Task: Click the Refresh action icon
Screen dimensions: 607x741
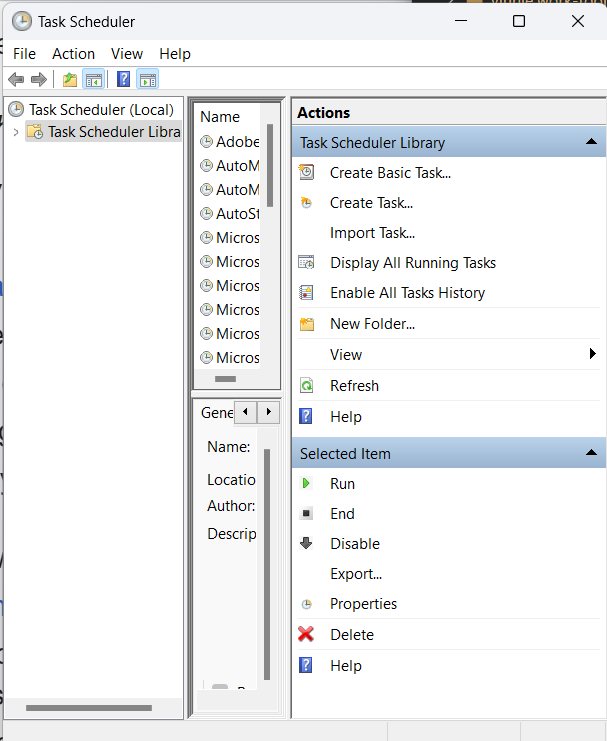Action: click(307, 386)
